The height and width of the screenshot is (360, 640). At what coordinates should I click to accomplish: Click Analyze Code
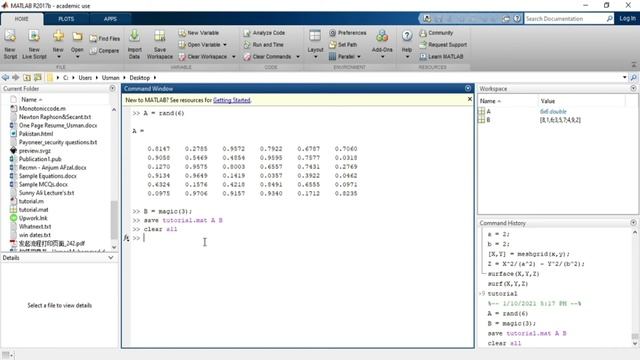click(264, 33)
